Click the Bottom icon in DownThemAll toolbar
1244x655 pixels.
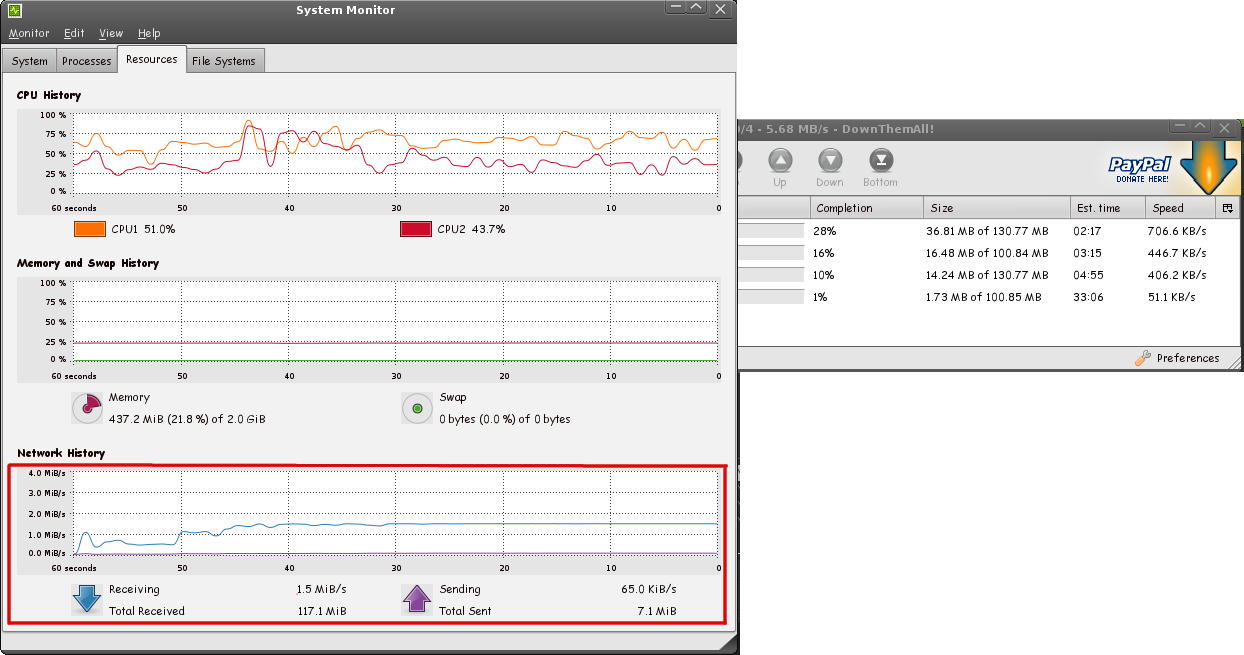tap(880, 162)
